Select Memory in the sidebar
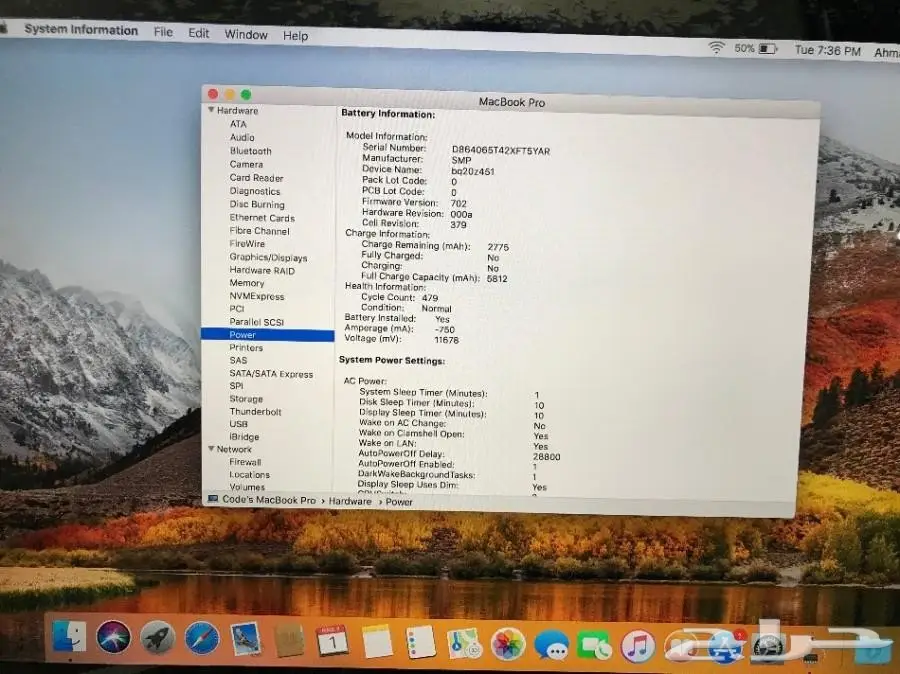 pos(247,283)
